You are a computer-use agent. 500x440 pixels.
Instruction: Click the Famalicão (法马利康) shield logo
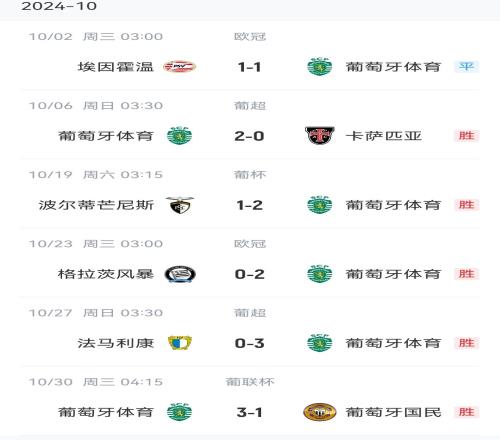pyautogui.click(x=180, y=343)
